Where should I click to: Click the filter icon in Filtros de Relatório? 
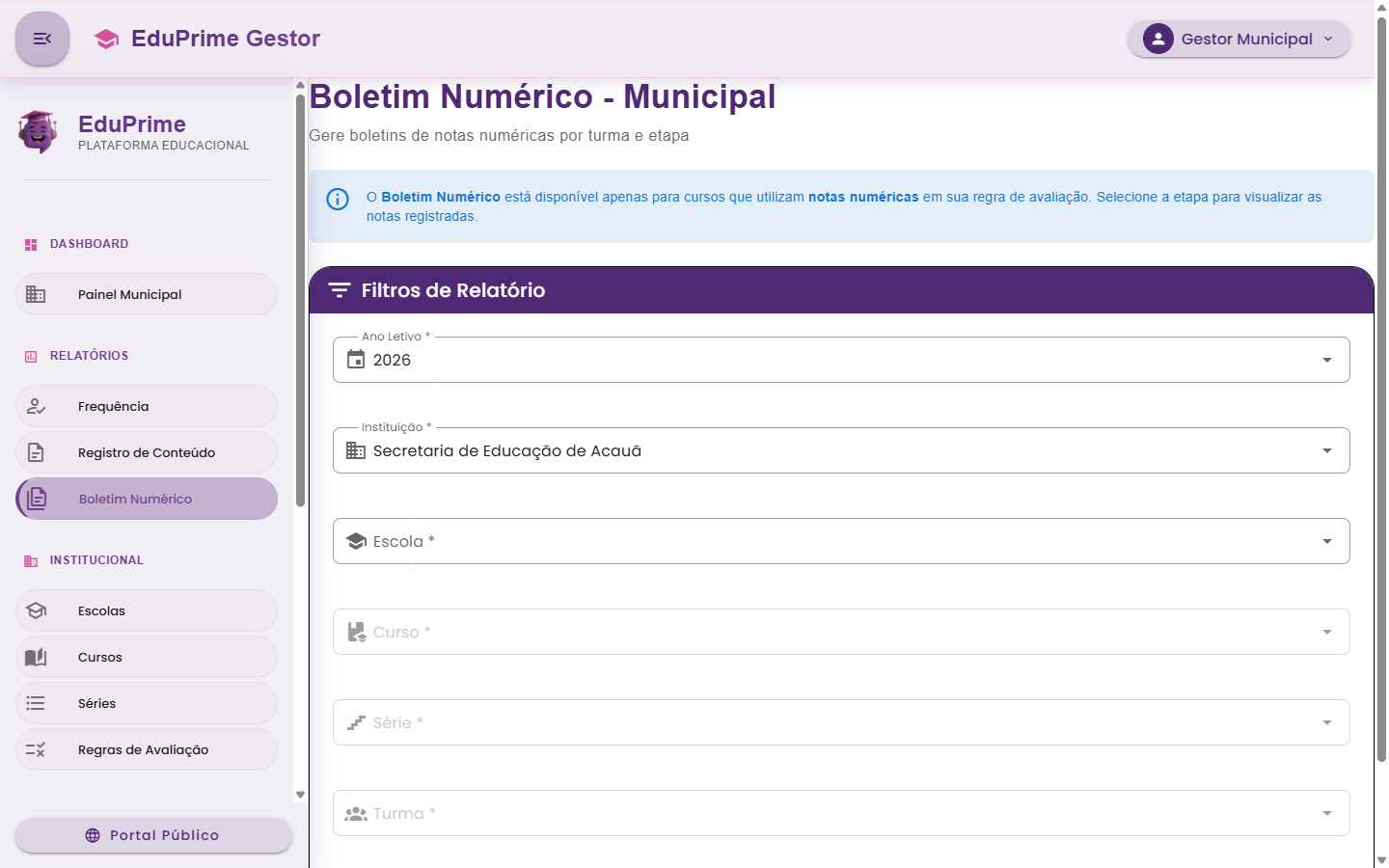pos(340,289)
